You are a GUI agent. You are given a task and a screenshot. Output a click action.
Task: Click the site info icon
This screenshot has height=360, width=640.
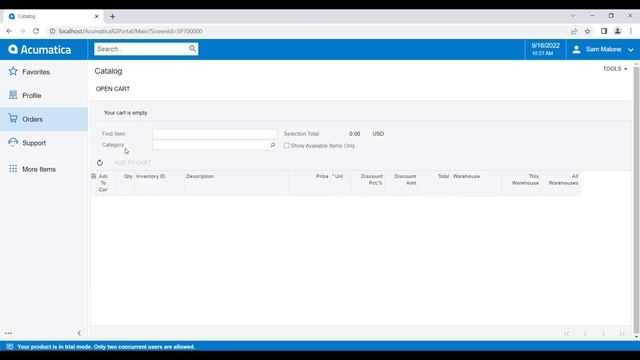click(52, 31)
